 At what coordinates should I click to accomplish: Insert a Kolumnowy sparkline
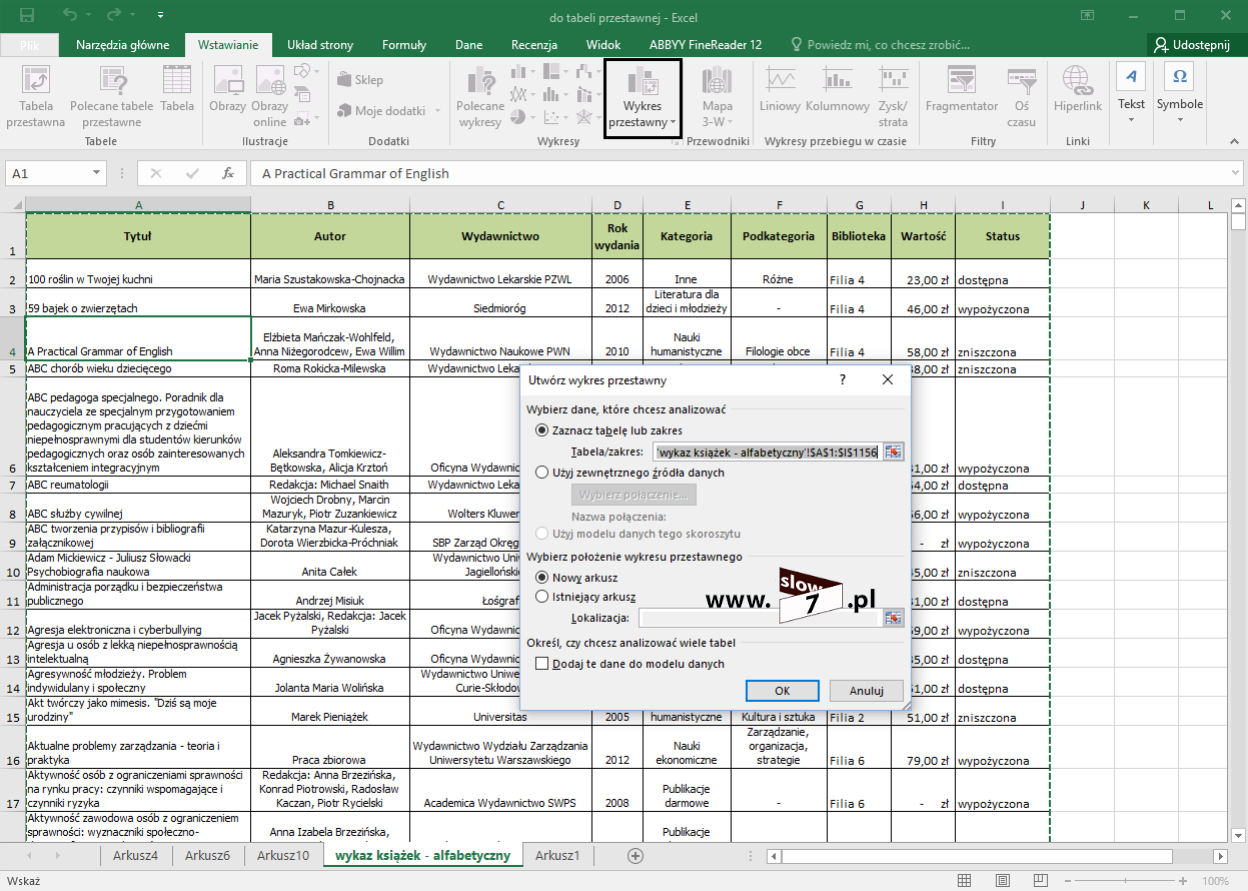point(837,90)
